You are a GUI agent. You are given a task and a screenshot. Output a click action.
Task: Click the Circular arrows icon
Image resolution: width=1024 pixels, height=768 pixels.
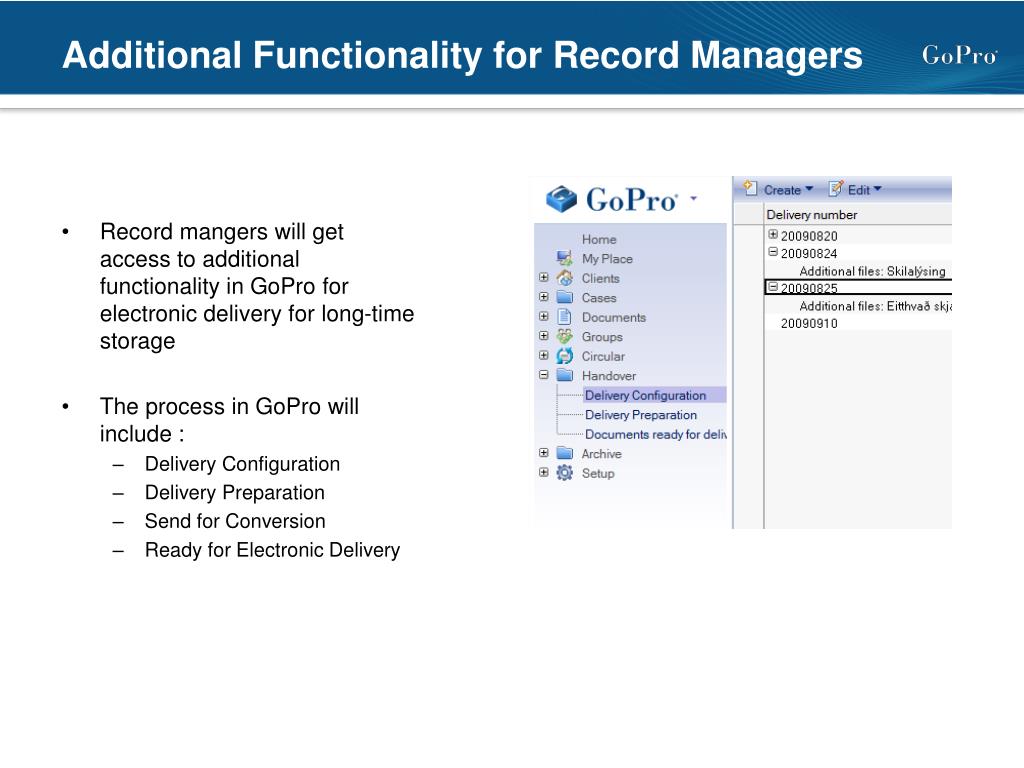click(564, 356)
